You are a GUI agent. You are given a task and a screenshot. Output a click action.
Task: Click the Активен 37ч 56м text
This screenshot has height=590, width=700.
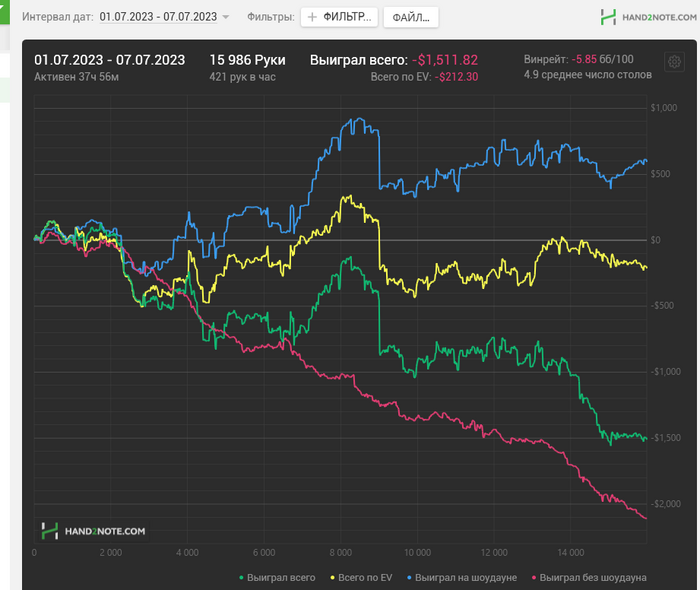pyautogui.click(x=76, y=77)
